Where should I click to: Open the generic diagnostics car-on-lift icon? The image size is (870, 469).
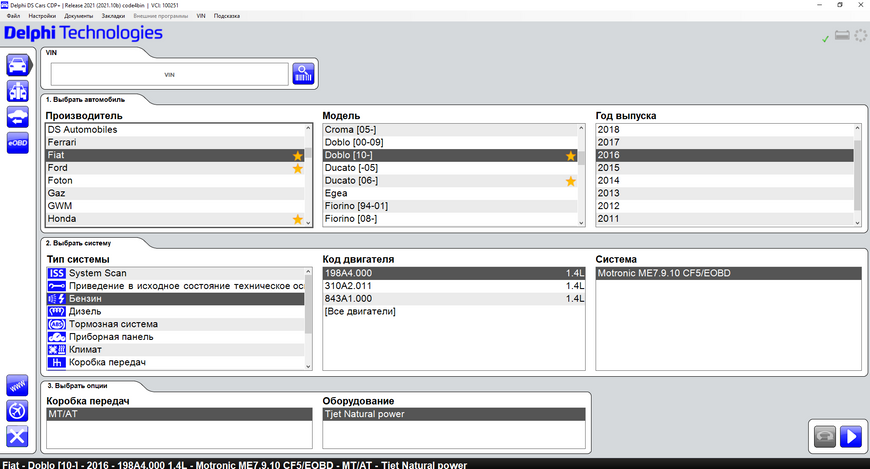tap(18, 91)
